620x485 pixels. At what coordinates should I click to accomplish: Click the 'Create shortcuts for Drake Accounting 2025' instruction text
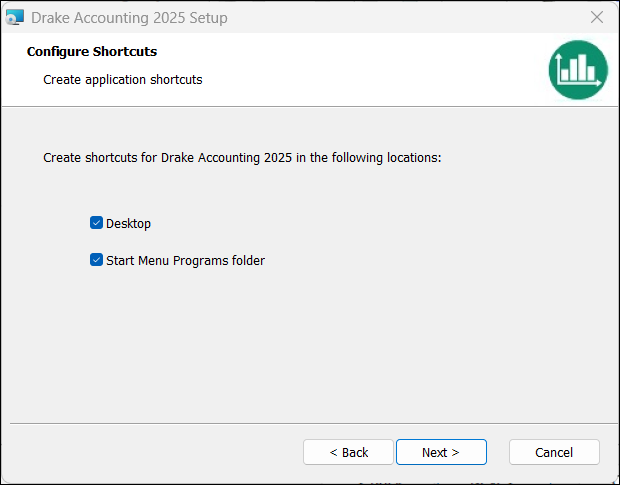(242, 158)
